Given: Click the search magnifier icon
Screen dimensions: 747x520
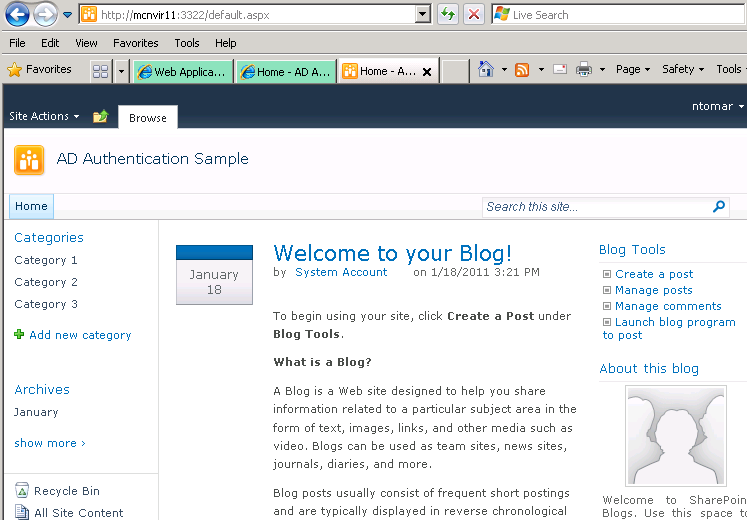Looking at the screenshot, I should [x=718, y=207].
